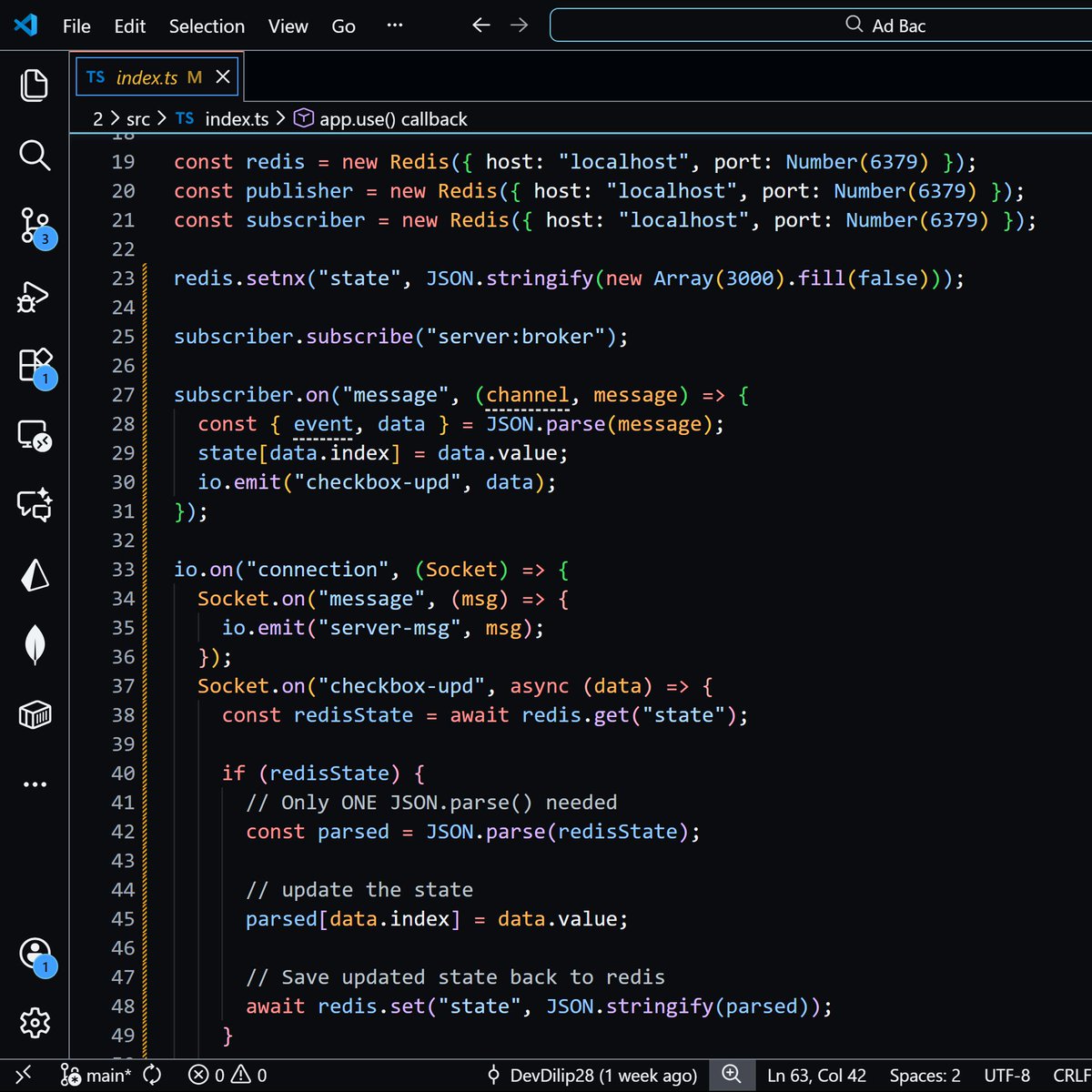Open the Extensions view in activity bar
Image resolution: width=1092 pixels, height=1092 pixels.
point(36,367)
